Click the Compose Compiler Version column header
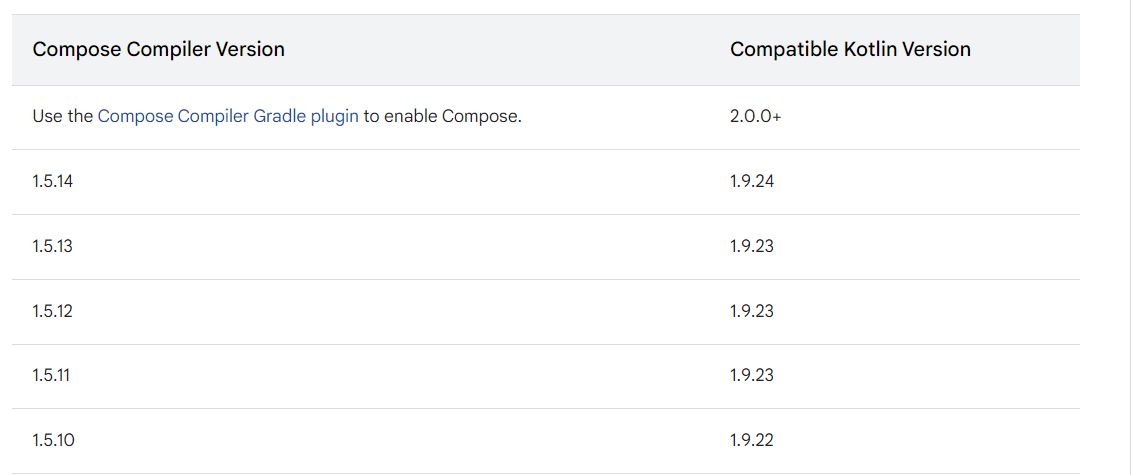 pyautogui.click(x=158, y=49)
